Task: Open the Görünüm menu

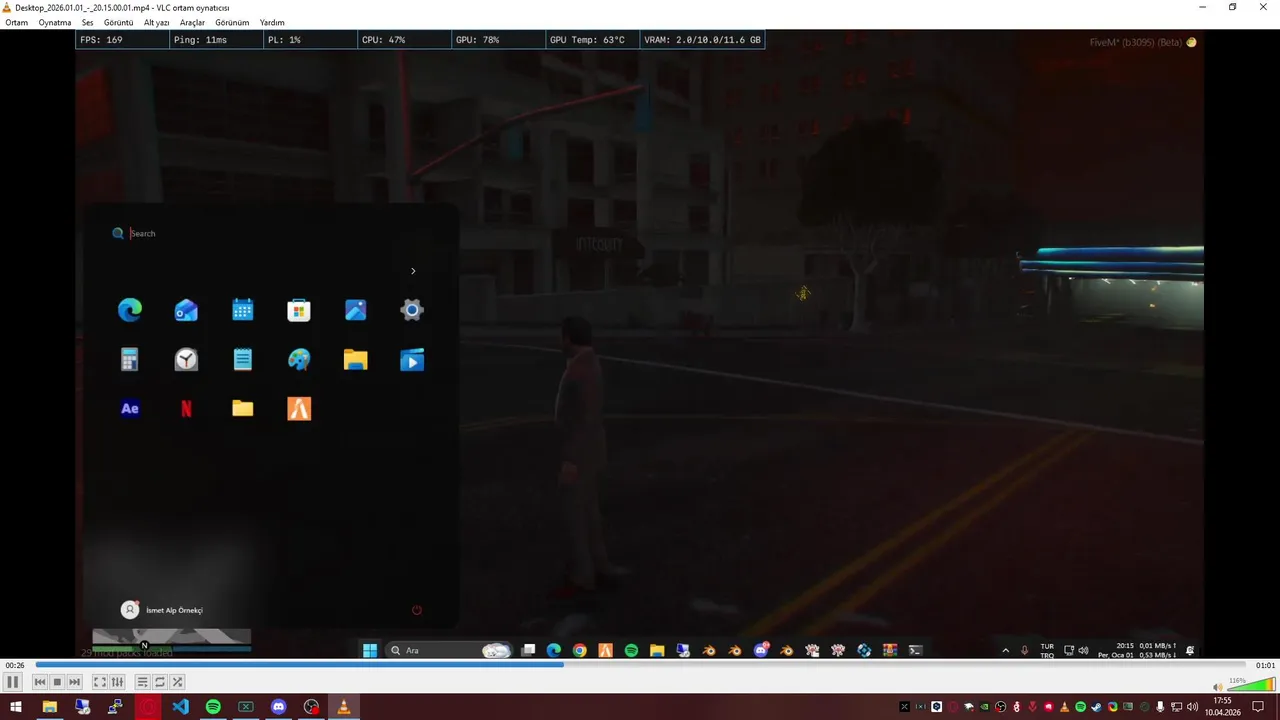Action: [232, 22]
